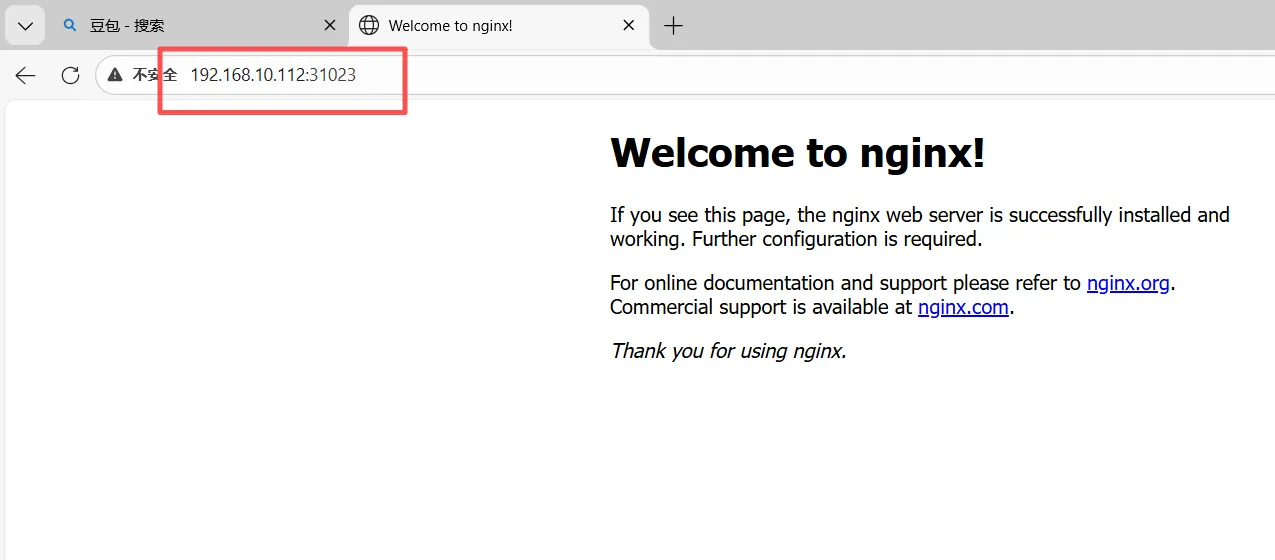Open the nginx.org documentation link

[x=1128, y=283]
